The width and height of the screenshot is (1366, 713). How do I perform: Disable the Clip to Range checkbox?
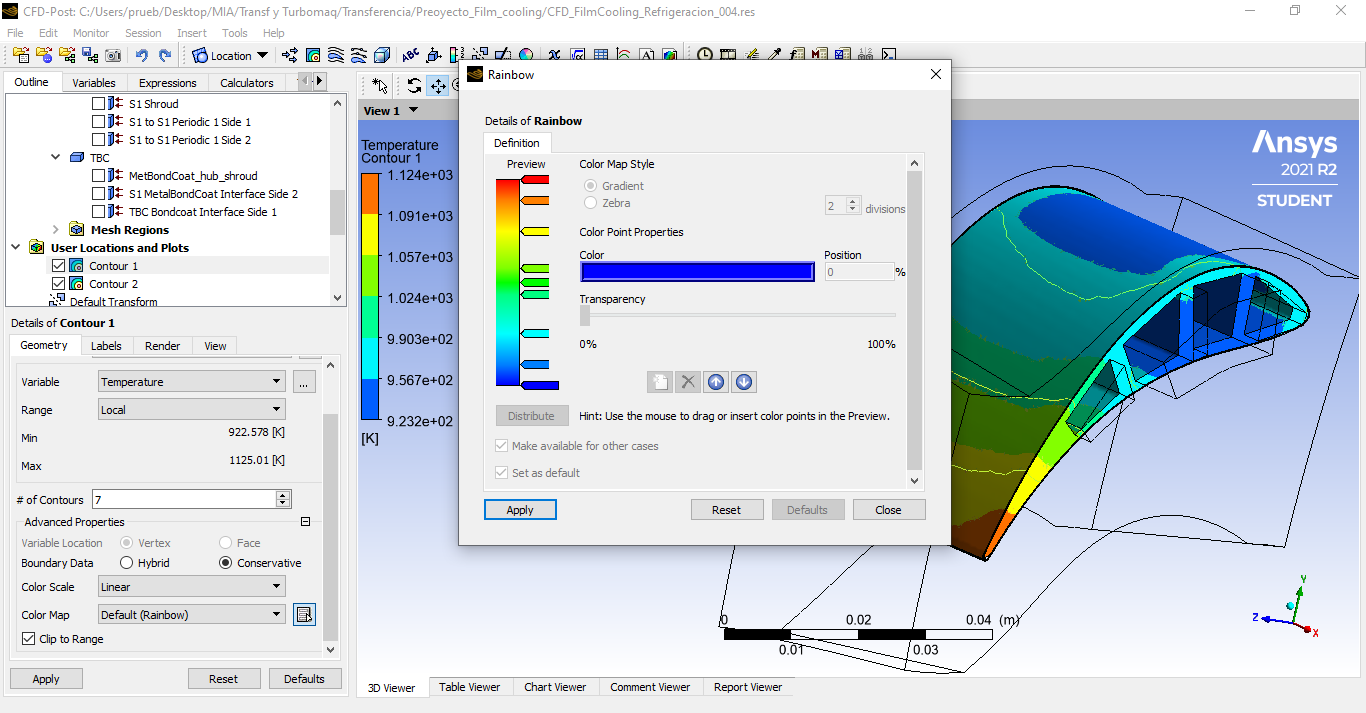[28, 639]
